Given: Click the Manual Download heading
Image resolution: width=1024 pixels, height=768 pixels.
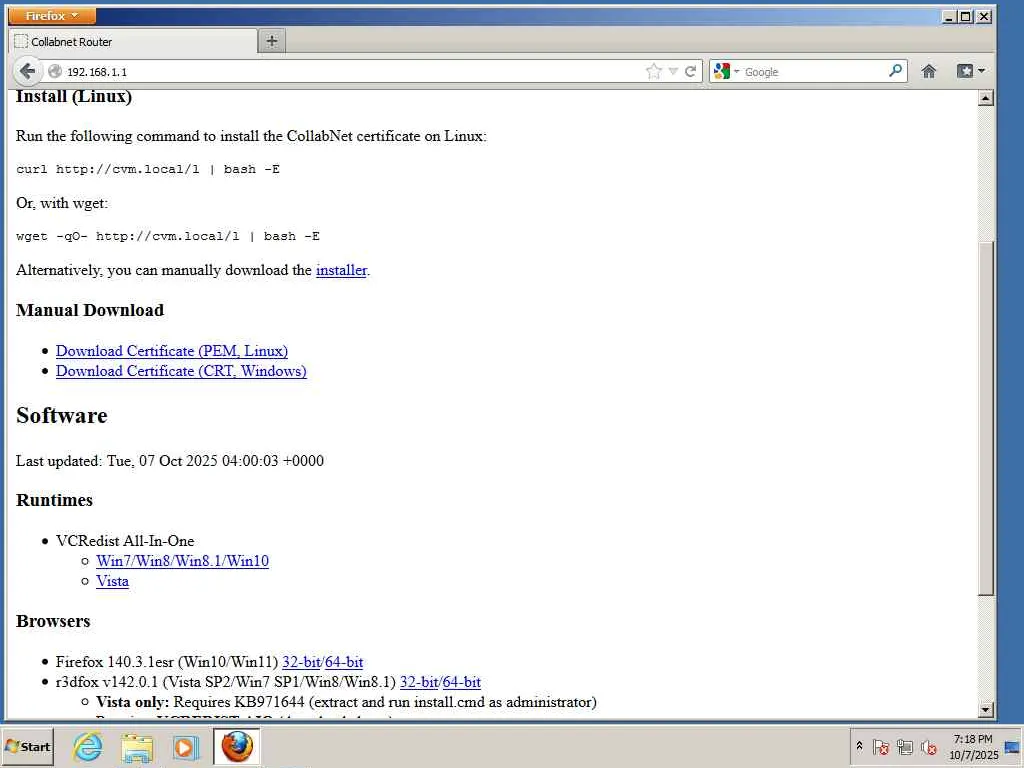Looking at the screenshot, I should click(x=89, y=310).
